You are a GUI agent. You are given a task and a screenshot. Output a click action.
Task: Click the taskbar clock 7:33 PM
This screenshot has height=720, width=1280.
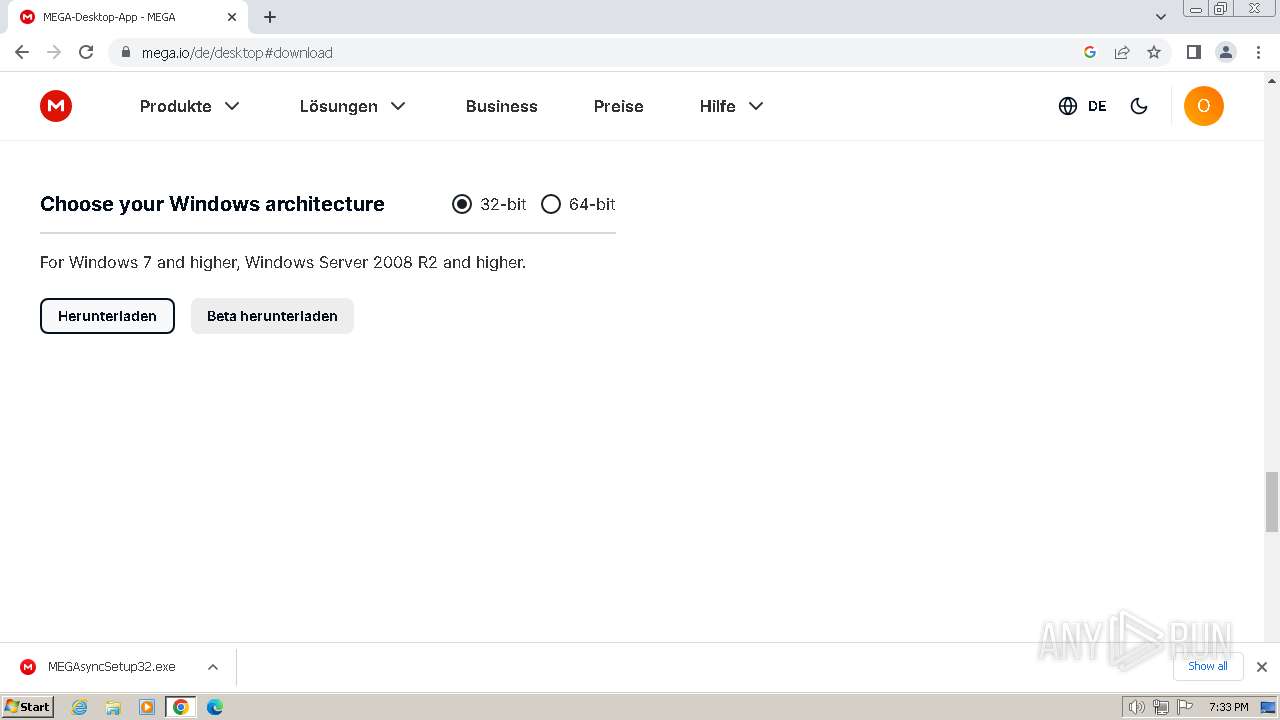click(1228, 707)
